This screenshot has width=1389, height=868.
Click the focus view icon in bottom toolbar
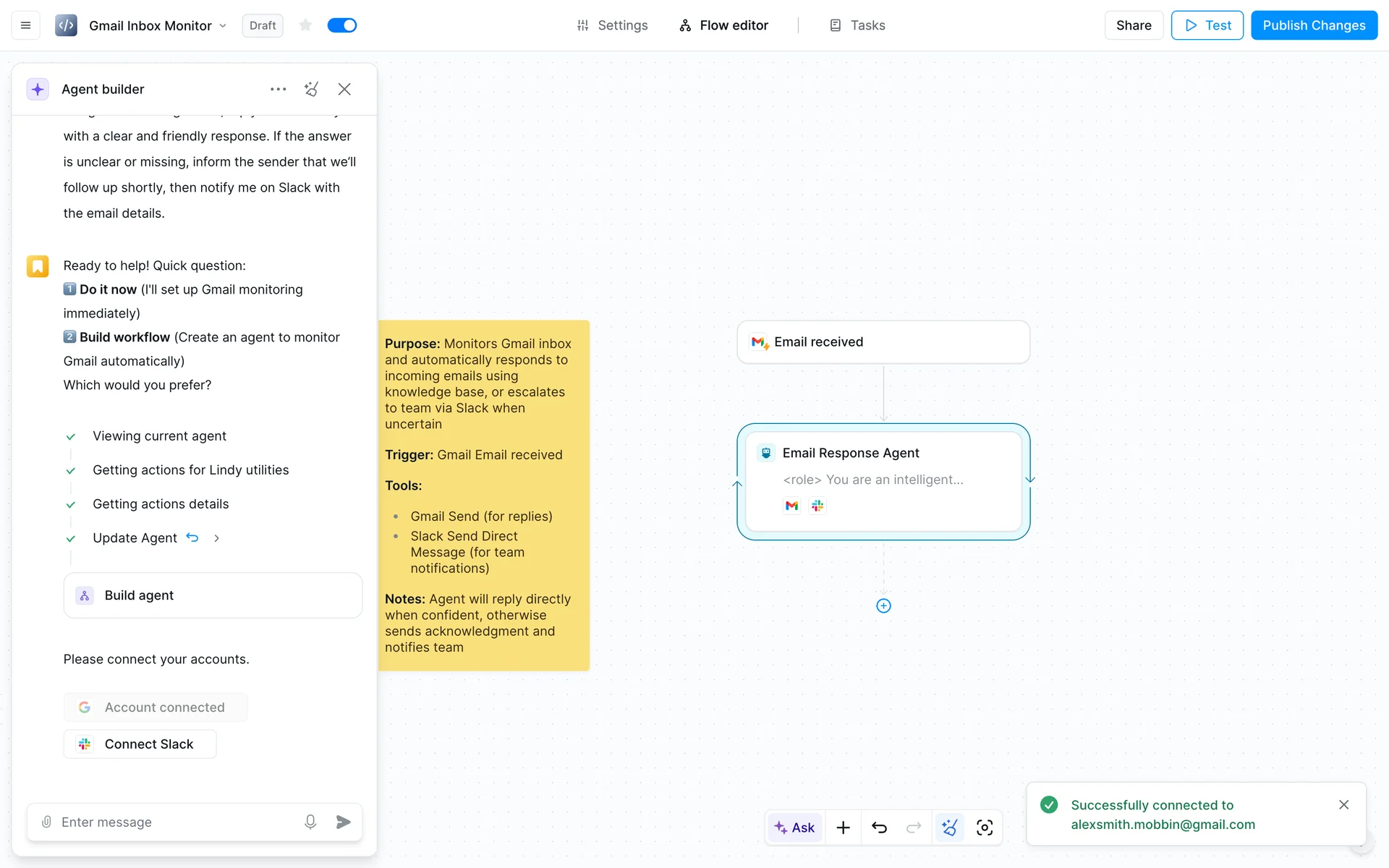(984, 827)
